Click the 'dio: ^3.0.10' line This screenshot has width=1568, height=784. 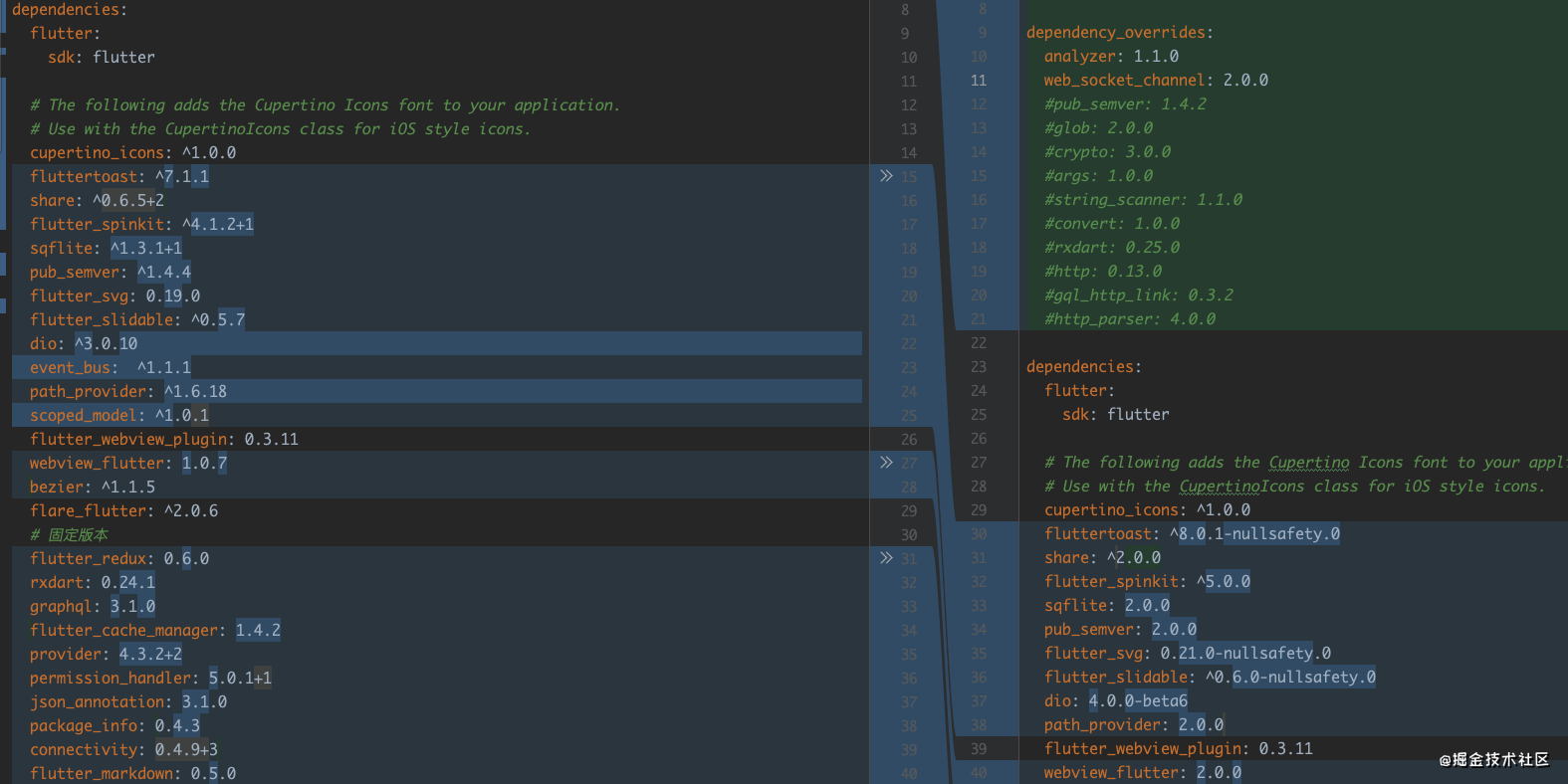coord(84,343)
